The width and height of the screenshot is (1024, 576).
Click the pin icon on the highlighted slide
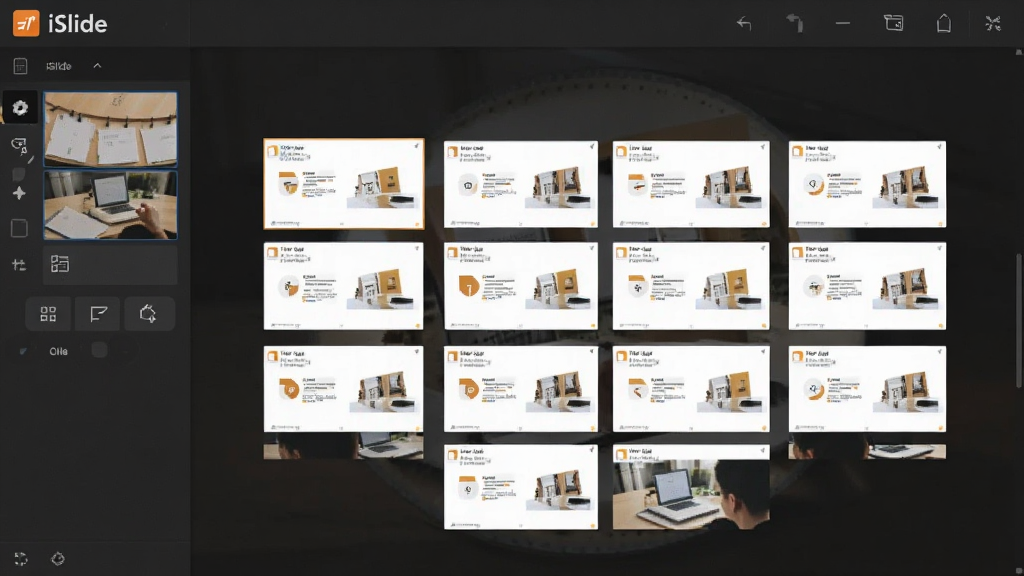(417, 146)
